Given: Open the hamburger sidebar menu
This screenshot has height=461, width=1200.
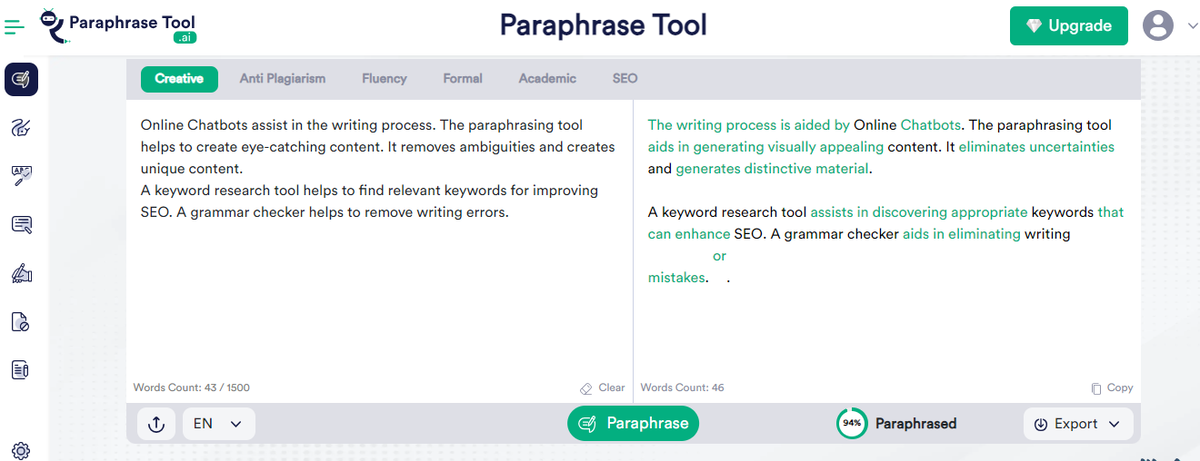Looking at the screenshot, I should [x=15, y=27].
